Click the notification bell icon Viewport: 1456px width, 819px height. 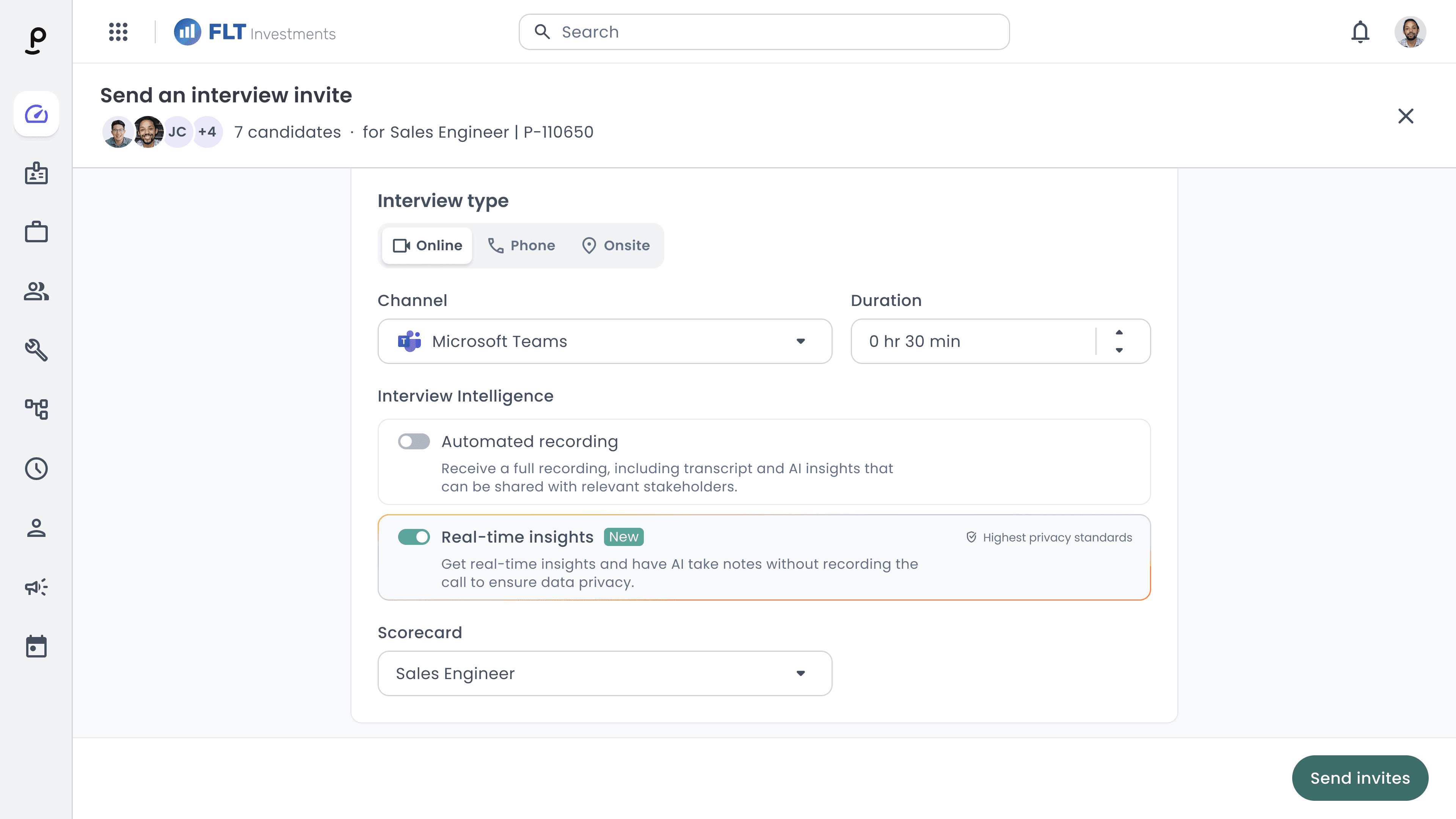click(x=1360, y=32)
